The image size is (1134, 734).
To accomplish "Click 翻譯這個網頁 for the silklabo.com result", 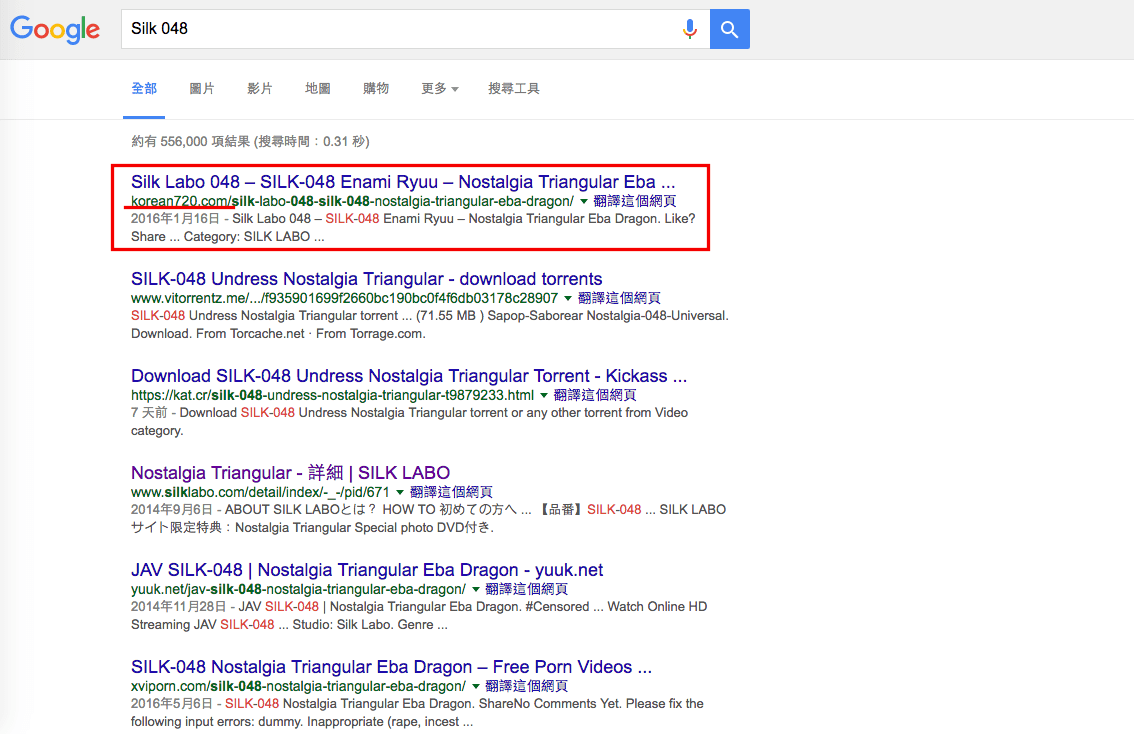I will pyautogui.click(x=451, y=492).
